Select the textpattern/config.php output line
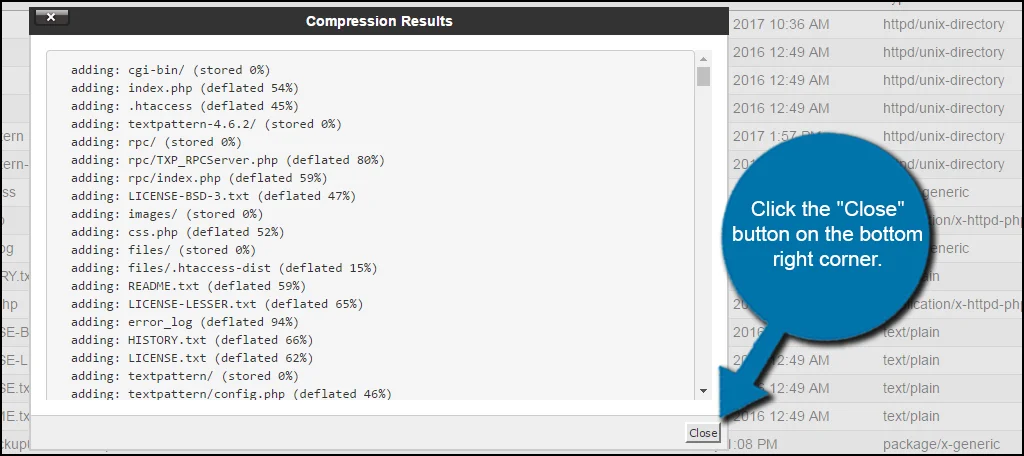 tap(231, 394)
